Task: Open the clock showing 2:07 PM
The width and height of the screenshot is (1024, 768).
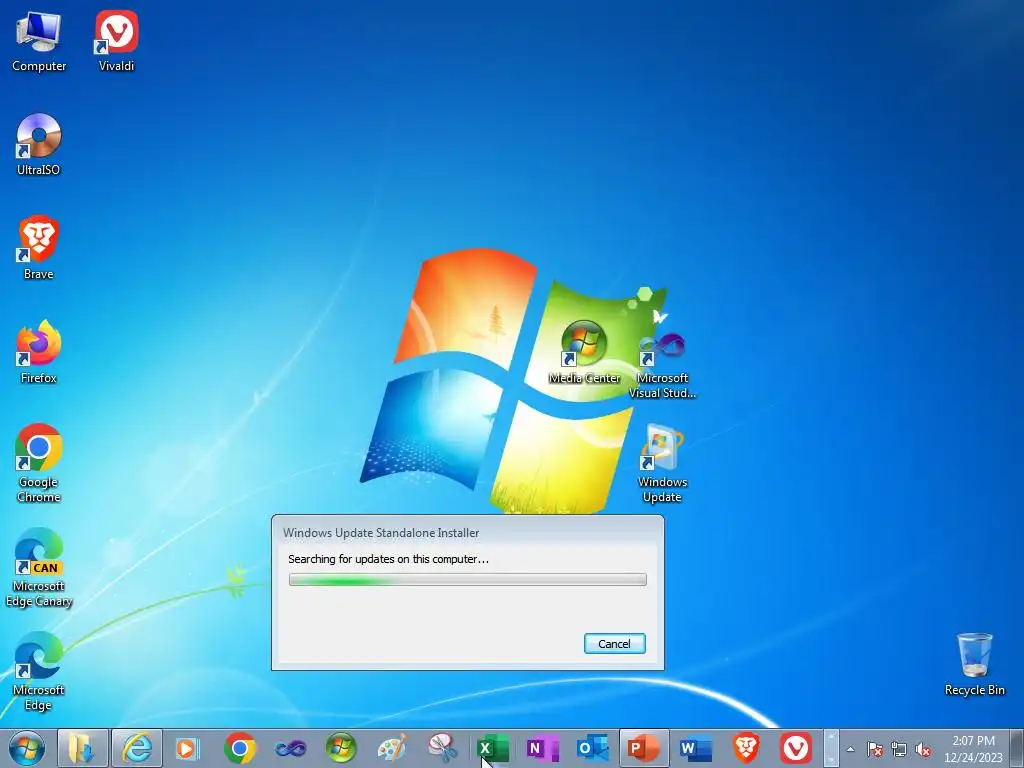Action: point(973,749)
